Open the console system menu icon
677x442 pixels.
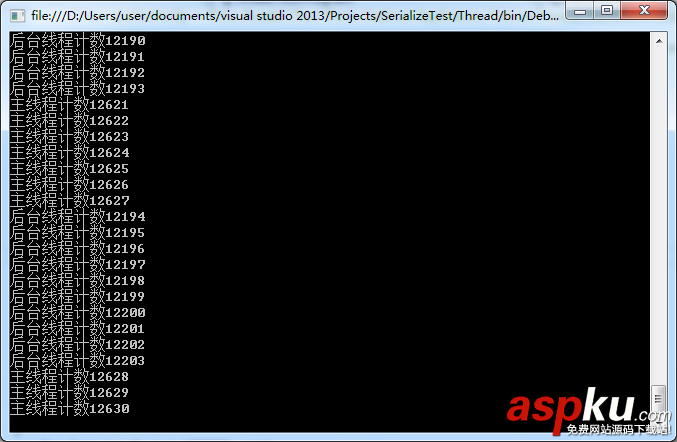coord(17,16)
